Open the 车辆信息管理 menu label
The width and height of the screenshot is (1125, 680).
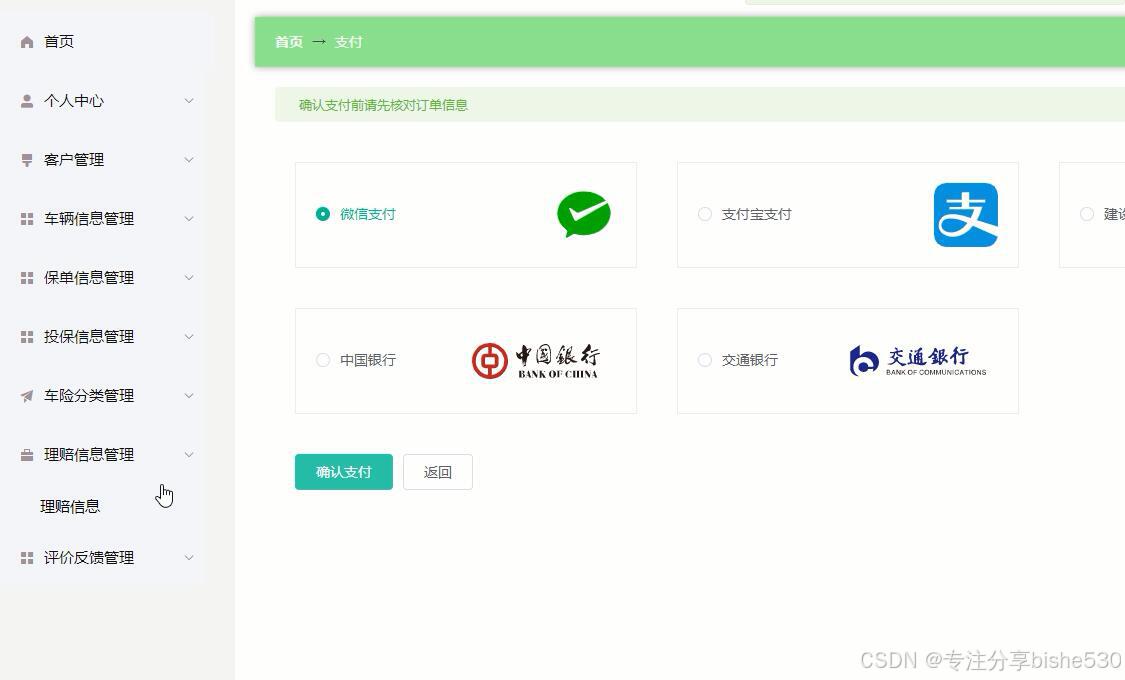89,219
